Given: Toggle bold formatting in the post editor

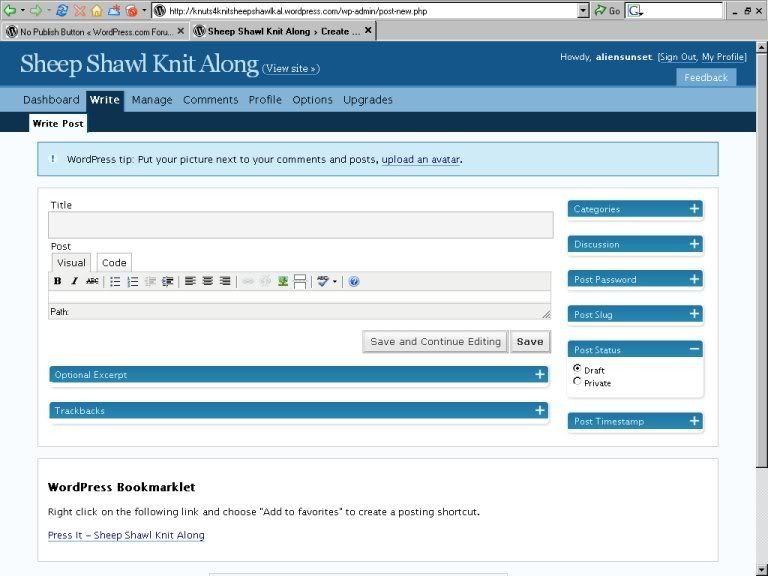Looking at the screenshot, I should [57, 281].
